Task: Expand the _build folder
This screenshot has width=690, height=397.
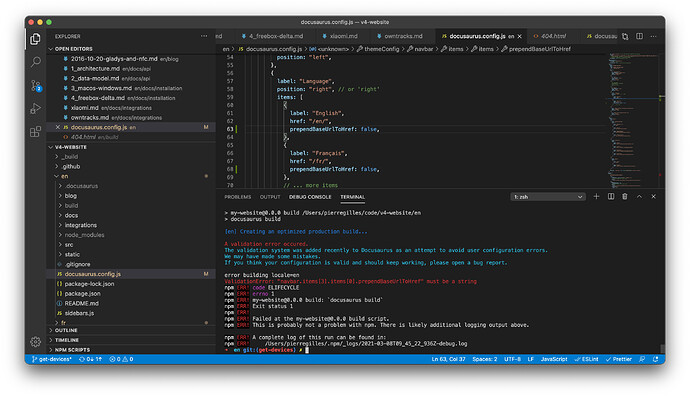Action: pos(131,157)
